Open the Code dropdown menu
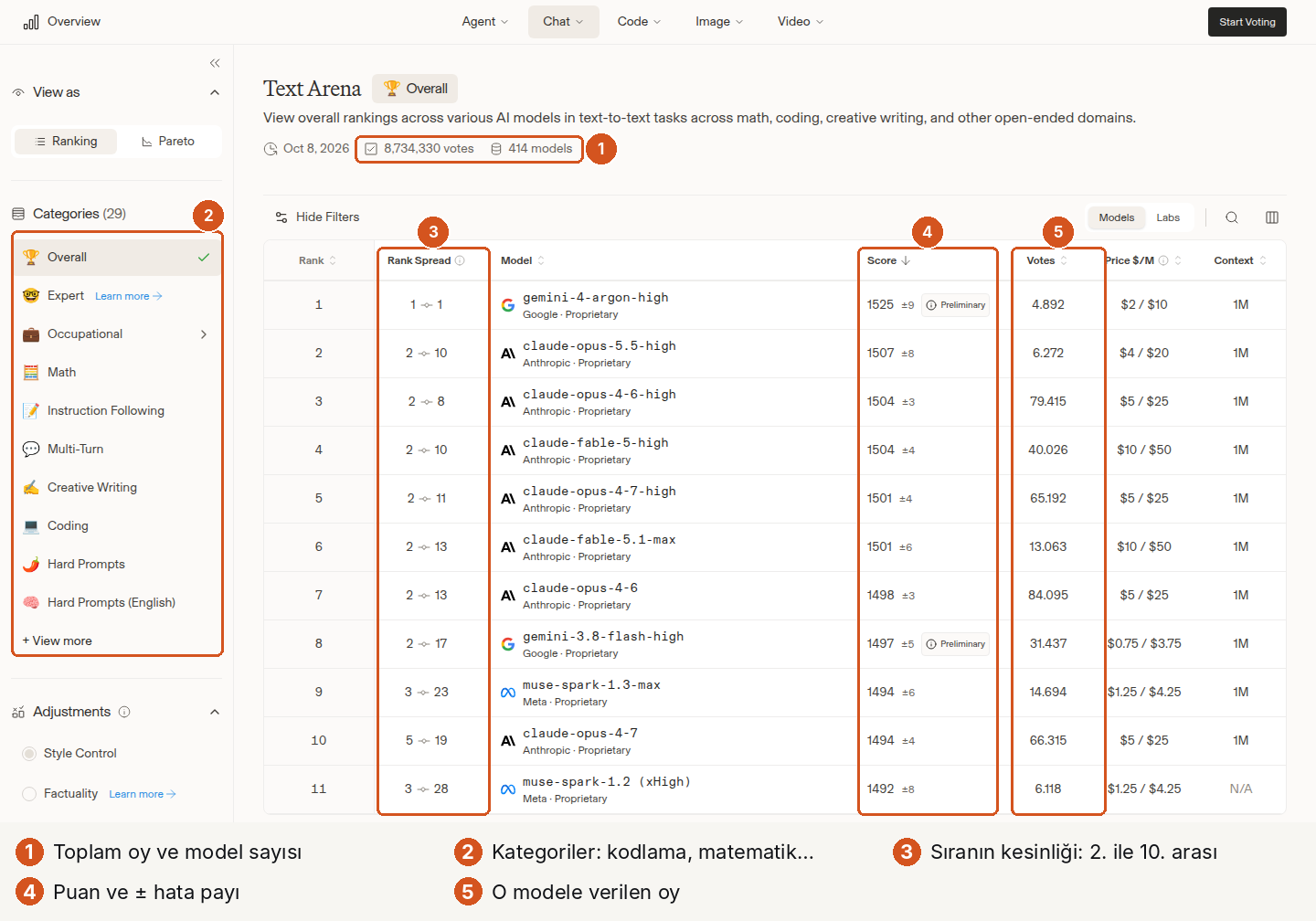This screenshot has height=921, width=1316. coord(639,22)
